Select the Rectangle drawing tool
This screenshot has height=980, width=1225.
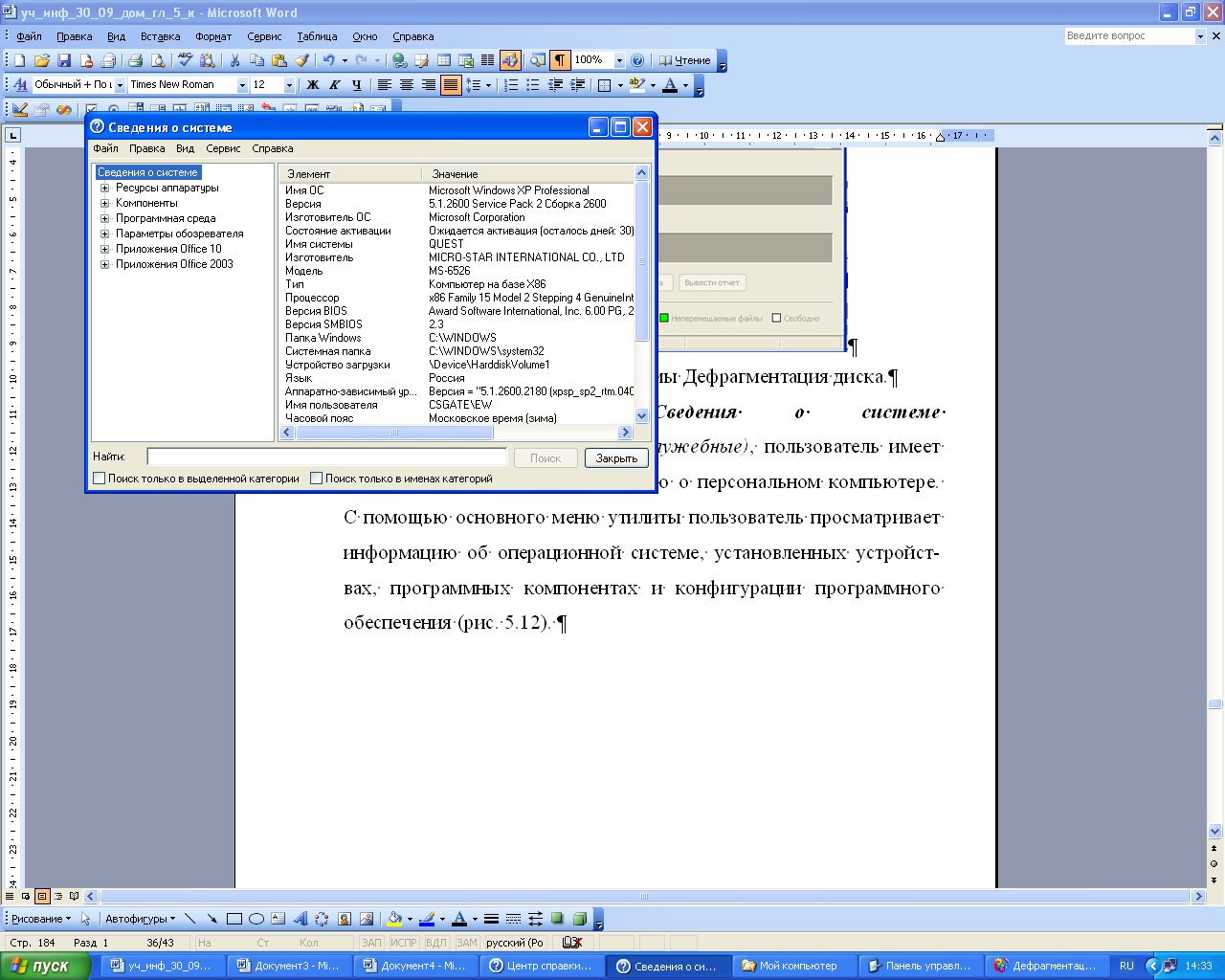point(234,919)
